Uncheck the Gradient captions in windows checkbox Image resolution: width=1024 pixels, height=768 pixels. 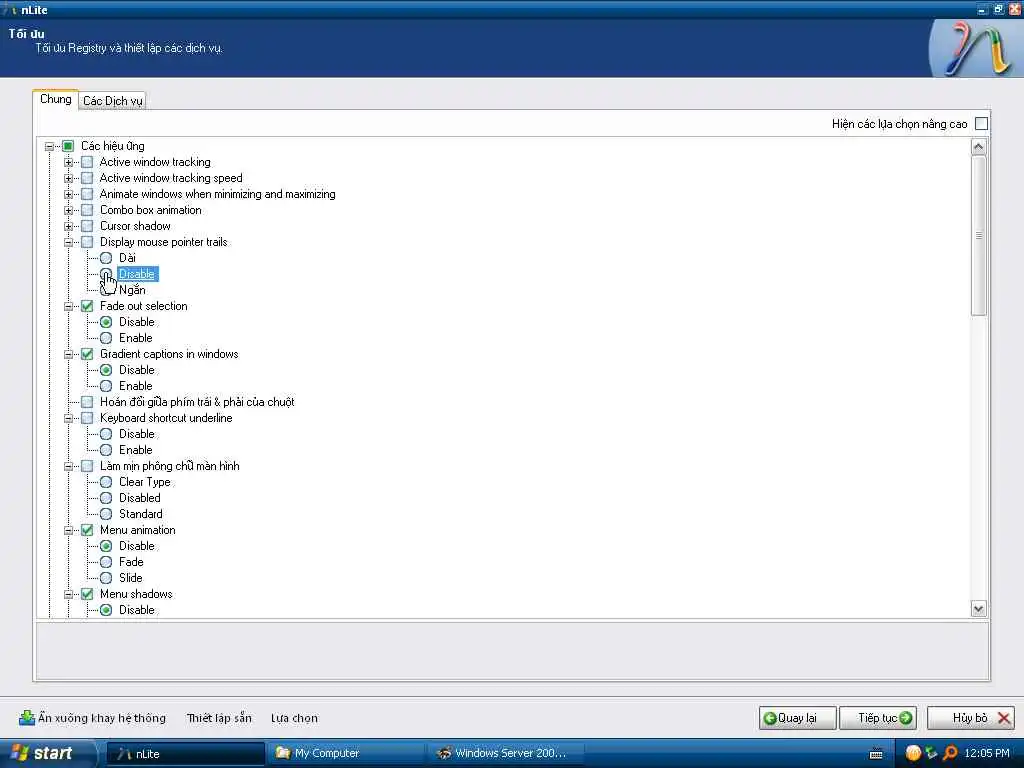(87, 354)
